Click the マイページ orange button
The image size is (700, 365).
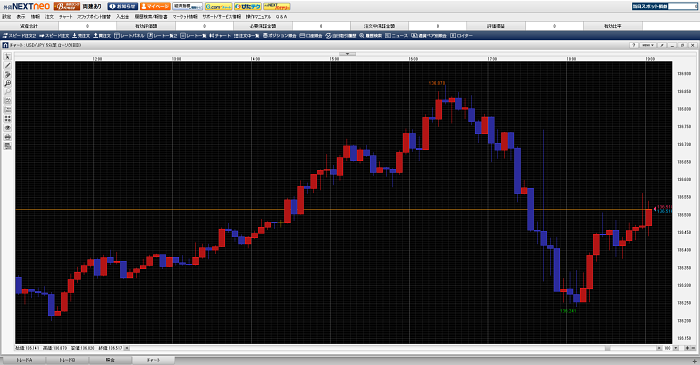[155, 7]
